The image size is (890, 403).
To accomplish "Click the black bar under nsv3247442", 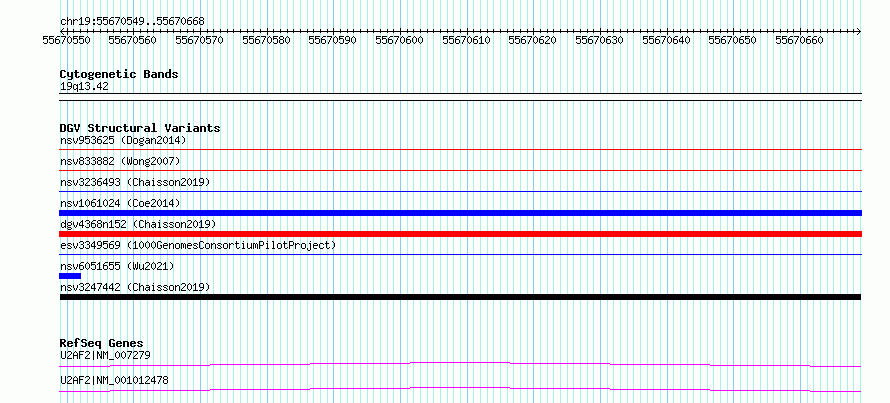I will point(460,297).
